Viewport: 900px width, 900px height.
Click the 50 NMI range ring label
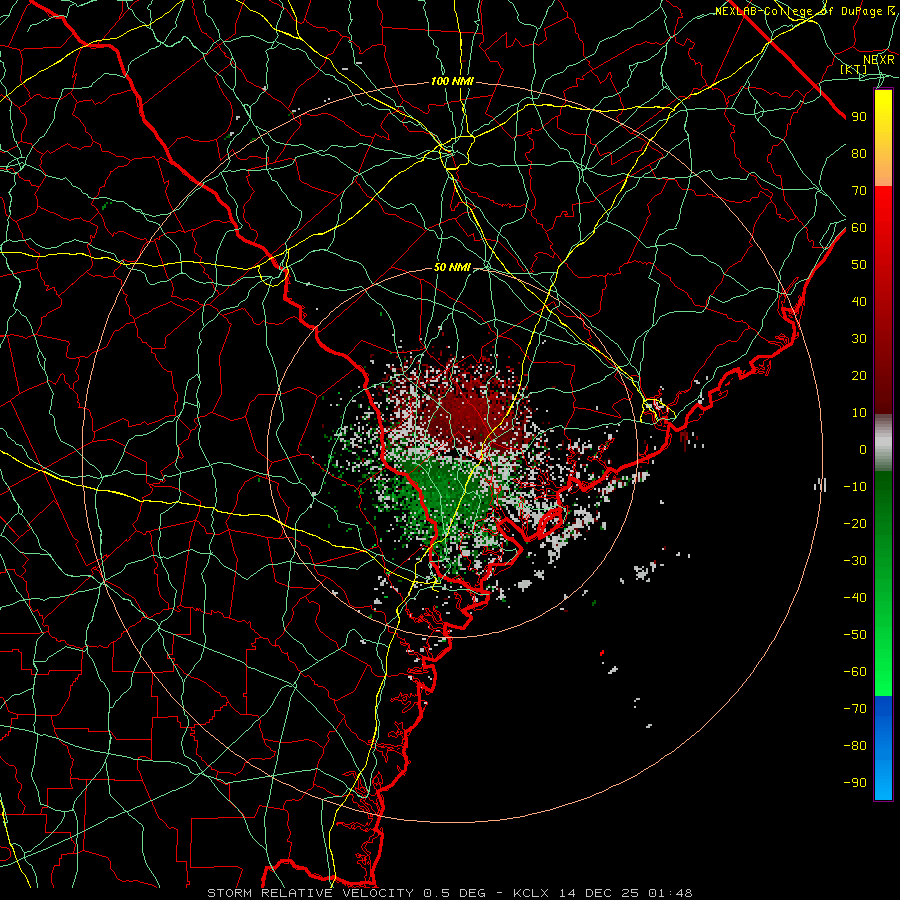click(x=452, y=267)
